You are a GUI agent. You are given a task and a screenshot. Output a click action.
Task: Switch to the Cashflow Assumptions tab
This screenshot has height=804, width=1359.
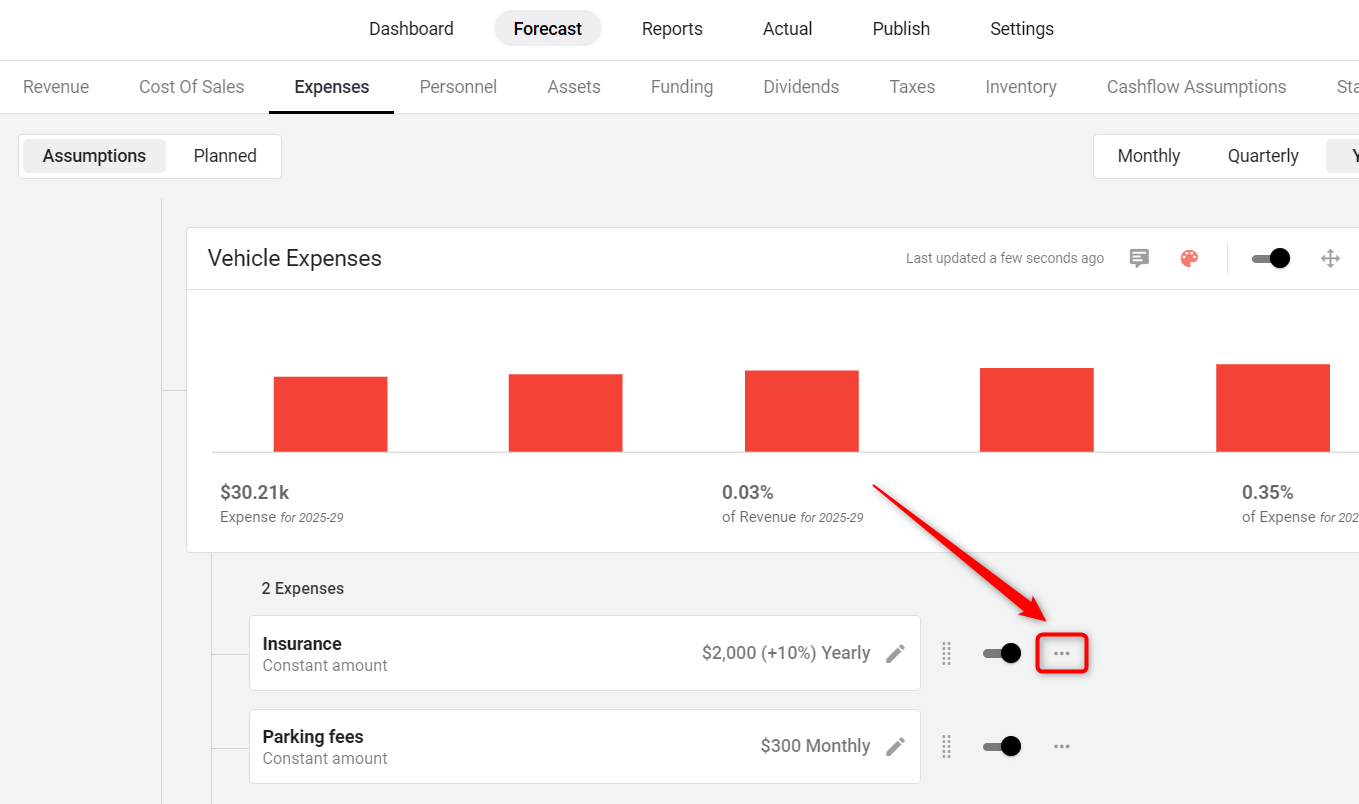[1197, 87]
